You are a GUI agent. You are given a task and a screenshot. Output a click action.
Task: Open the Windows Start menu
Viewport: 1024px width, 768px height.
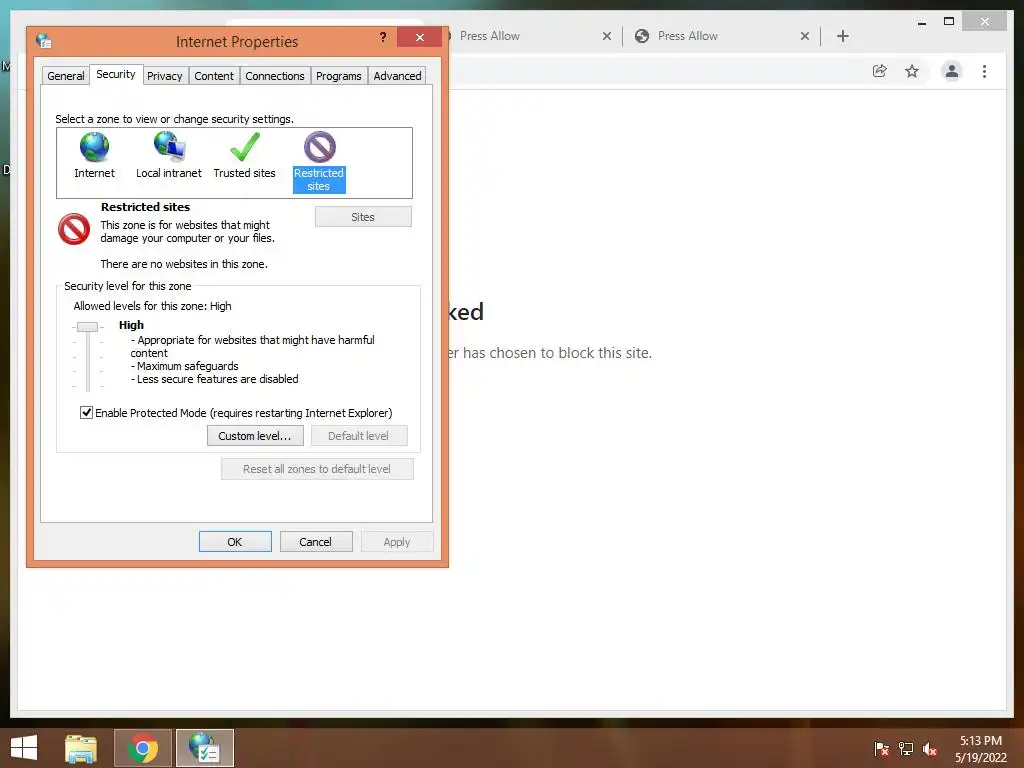[x=24, y=748]
